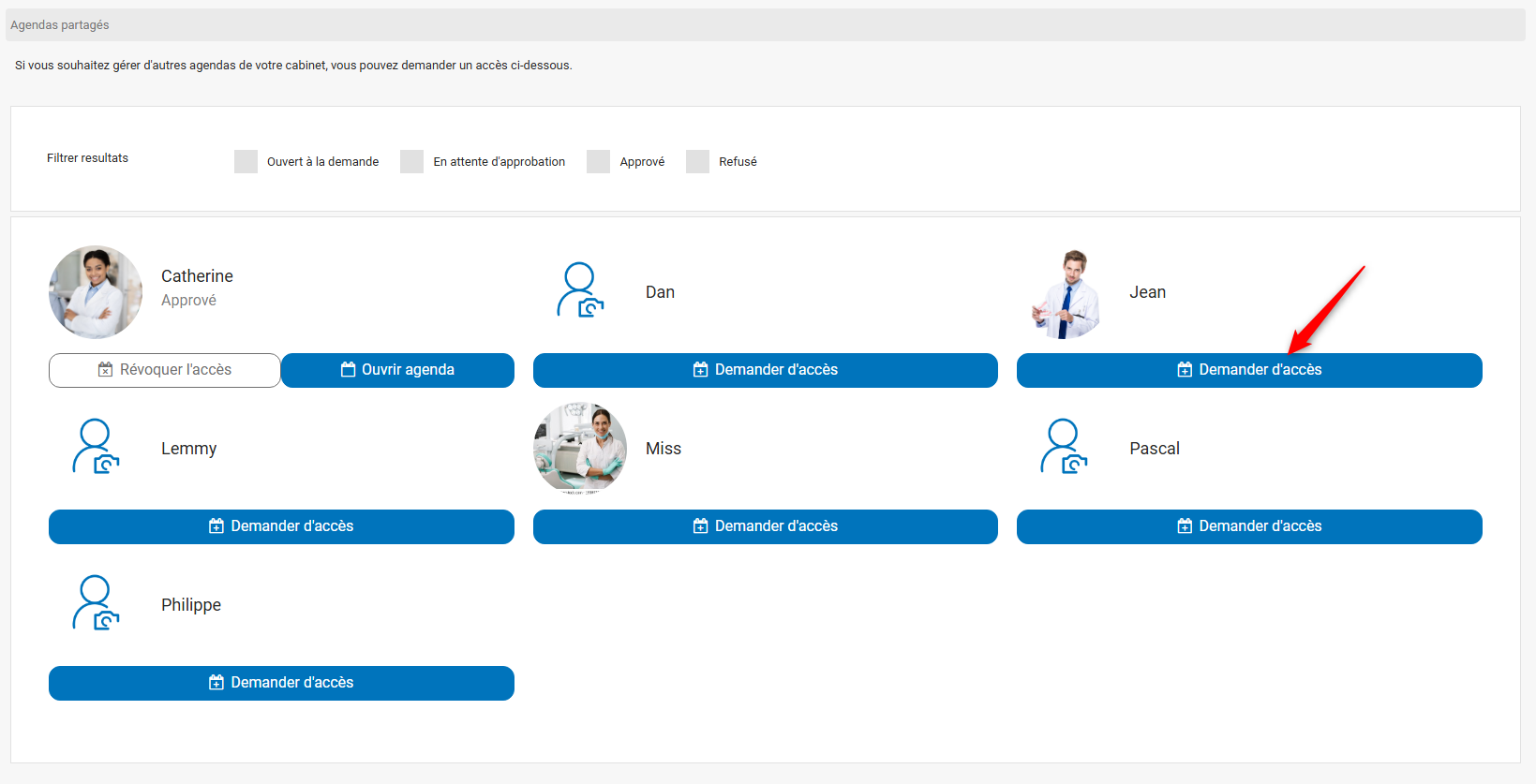Click calendar-x icon on Révoquer l'accès
This screenshot has width=1536, height=784.
pos(106,370)
